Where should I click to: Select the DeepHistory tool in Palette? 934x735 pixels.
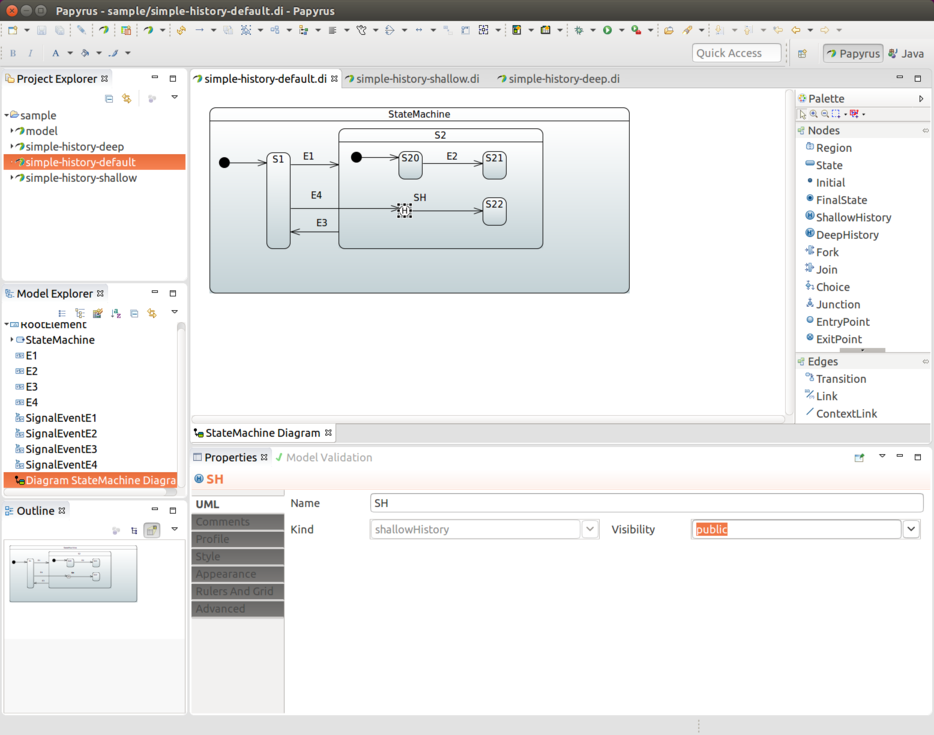pyautogui.click(x=842, y=234)
